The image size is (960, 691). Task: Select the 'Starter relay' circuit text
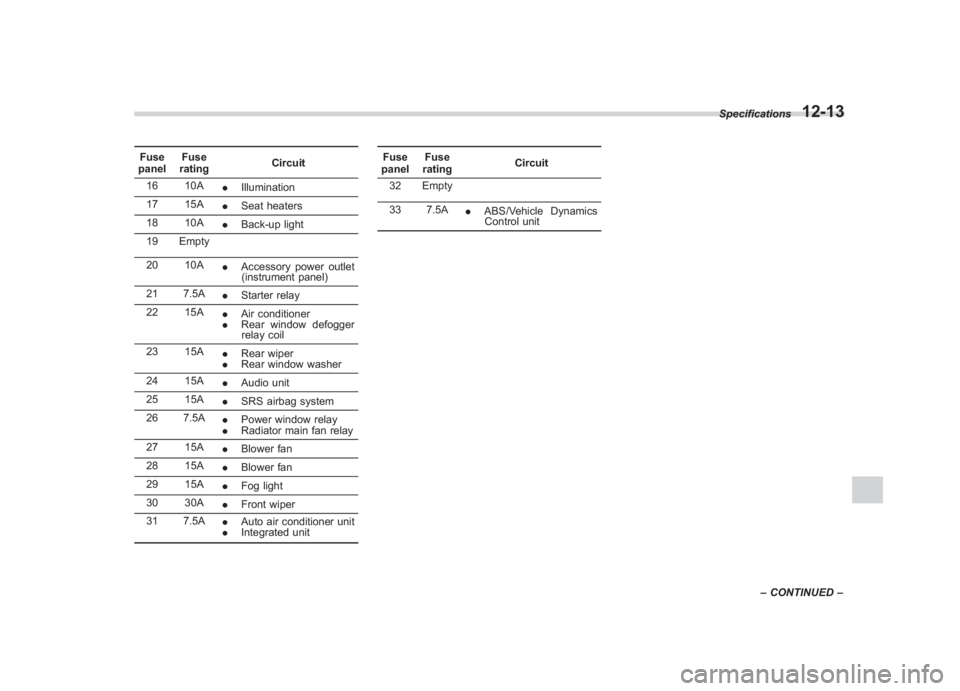click(270, 296)
